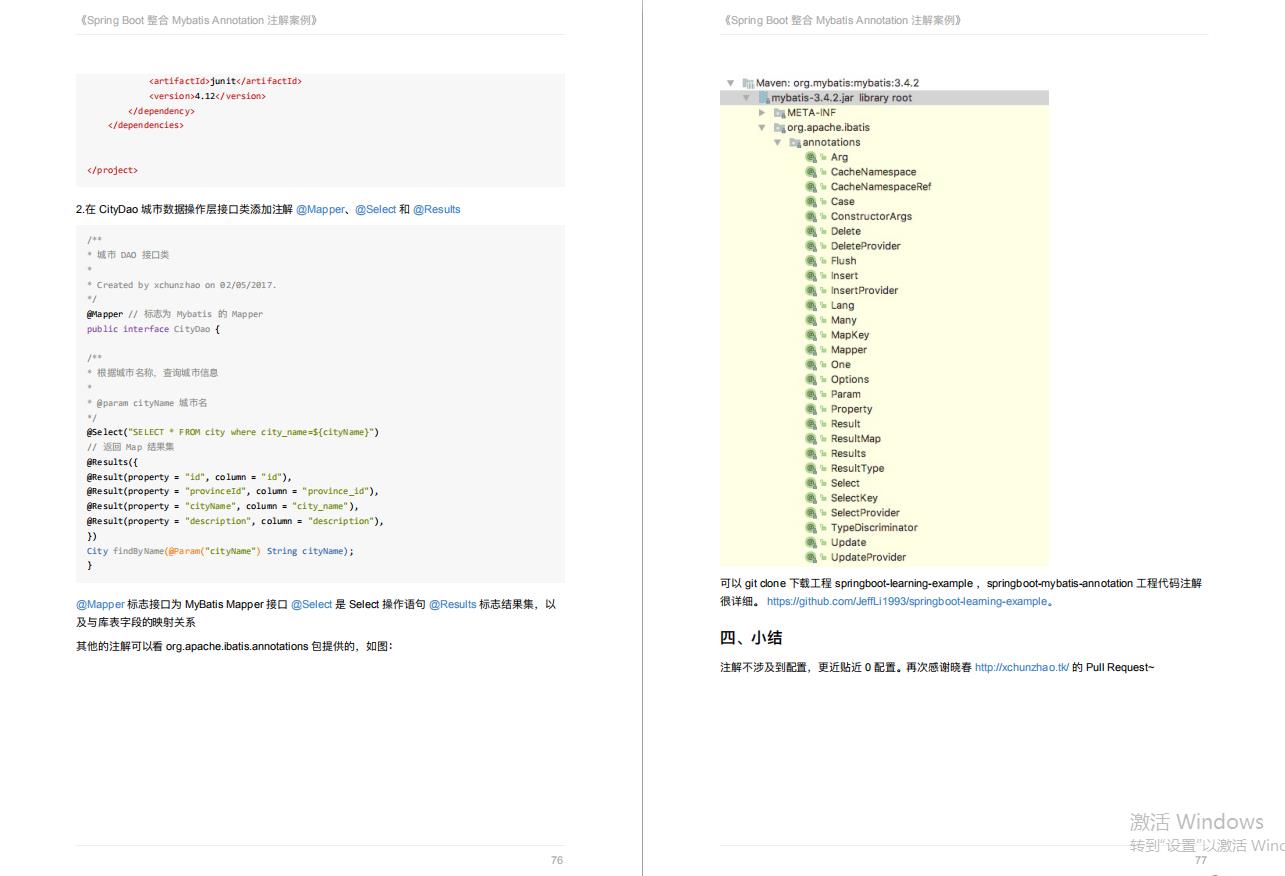Click the Property annotation icon

coord(811,409)
